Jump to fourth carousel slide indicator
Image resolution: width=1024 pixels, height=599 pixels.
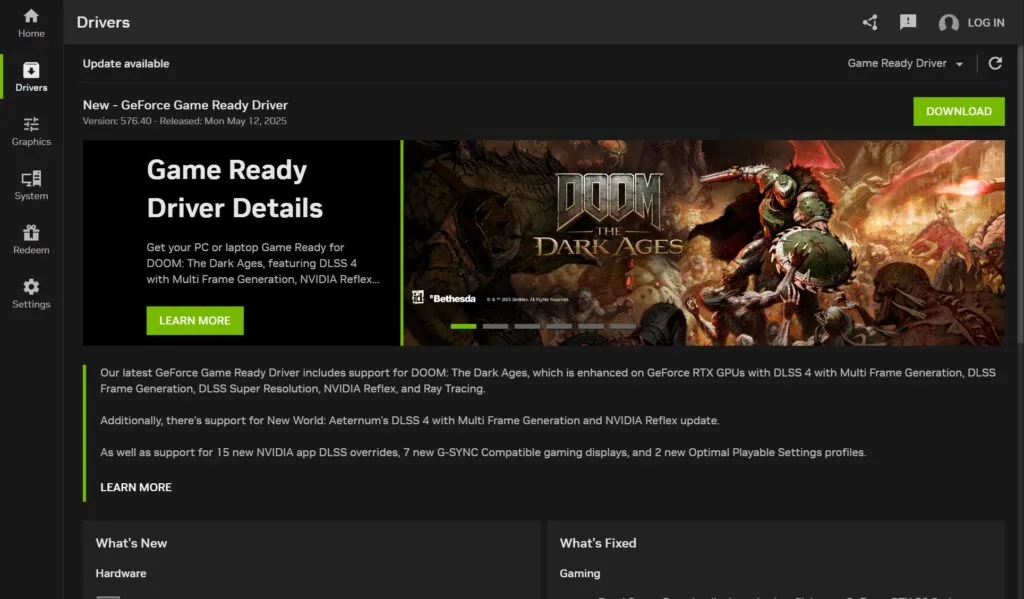pos(559,326)
